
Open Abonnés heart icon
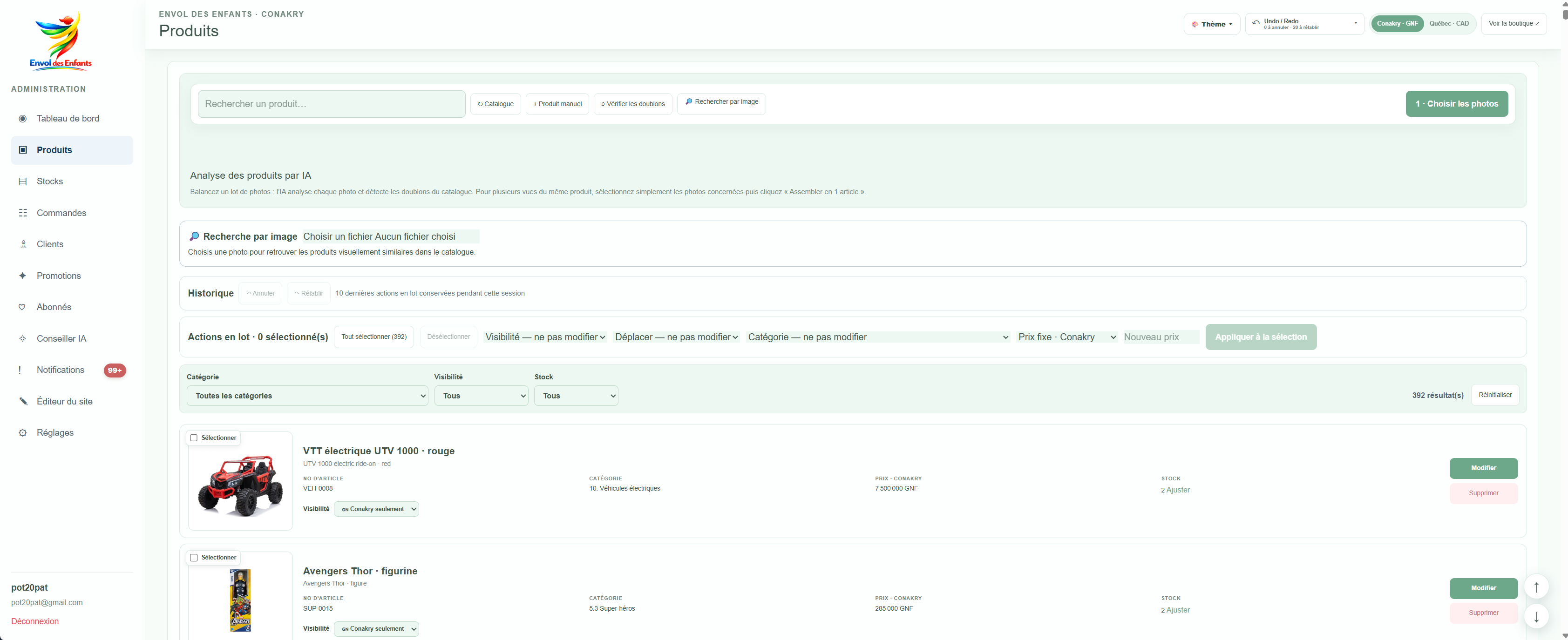(22, 307)
